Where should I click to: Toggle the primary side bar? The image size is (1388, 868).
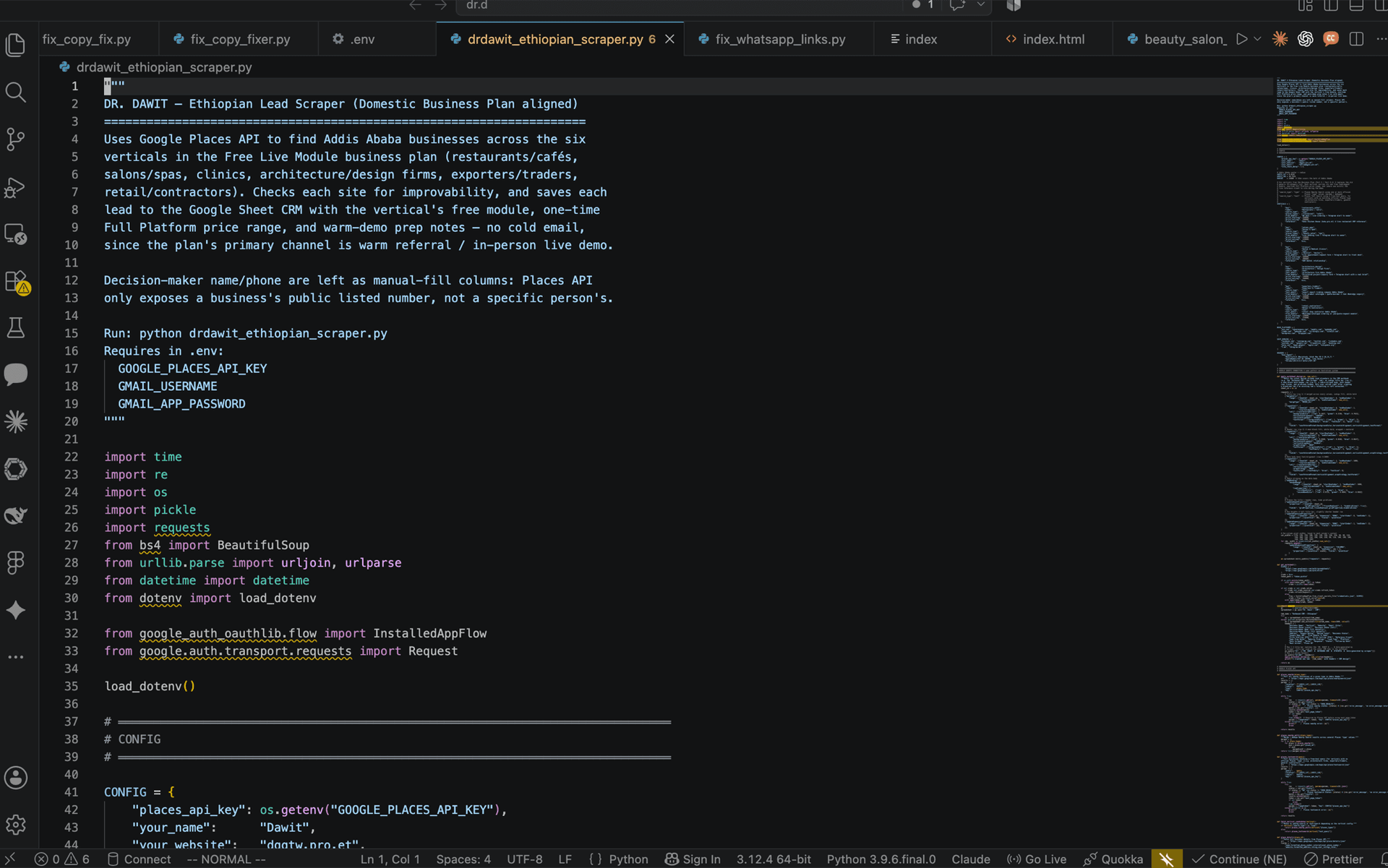[1331, 5]
